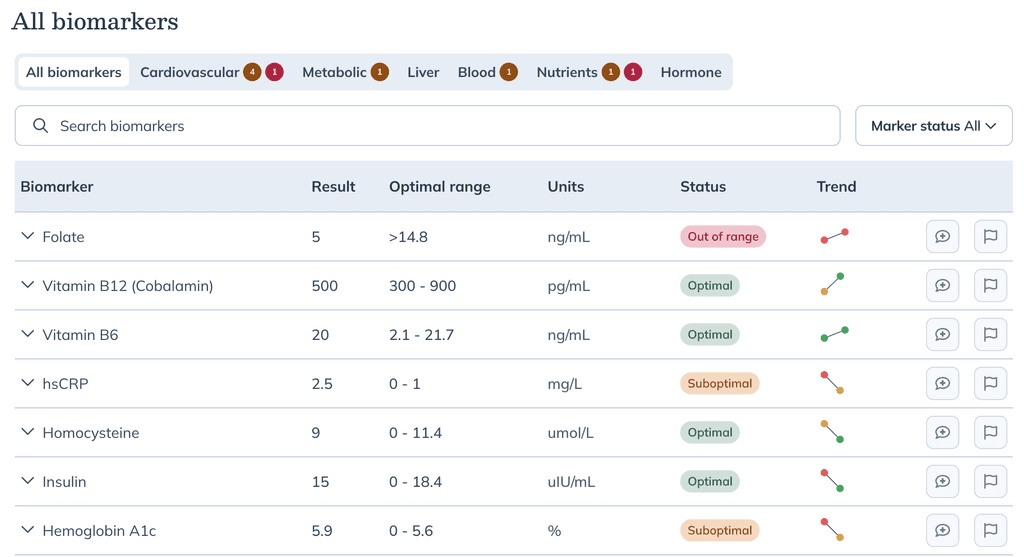Add comment on Vitamin B12 (Cobalamin) row
This screenshot has height=557, width=1024.
[942, 285]
